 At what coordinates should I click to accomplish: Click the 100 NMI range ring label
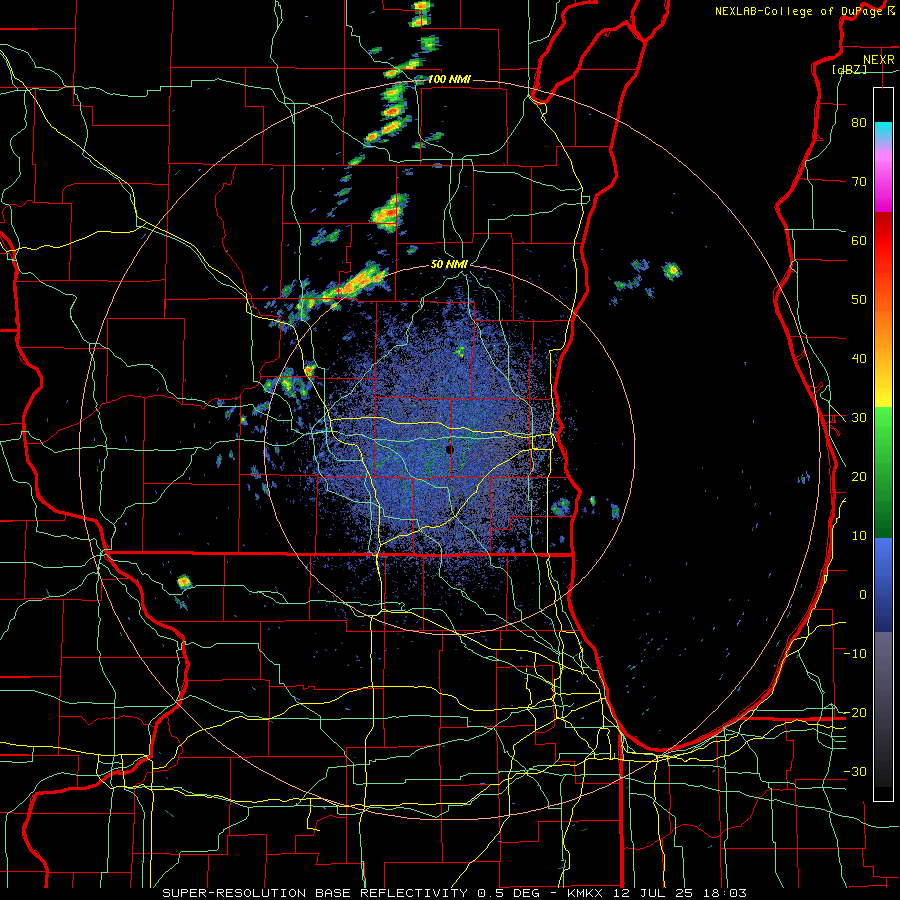pyautogui.click(x=449, y=79)
